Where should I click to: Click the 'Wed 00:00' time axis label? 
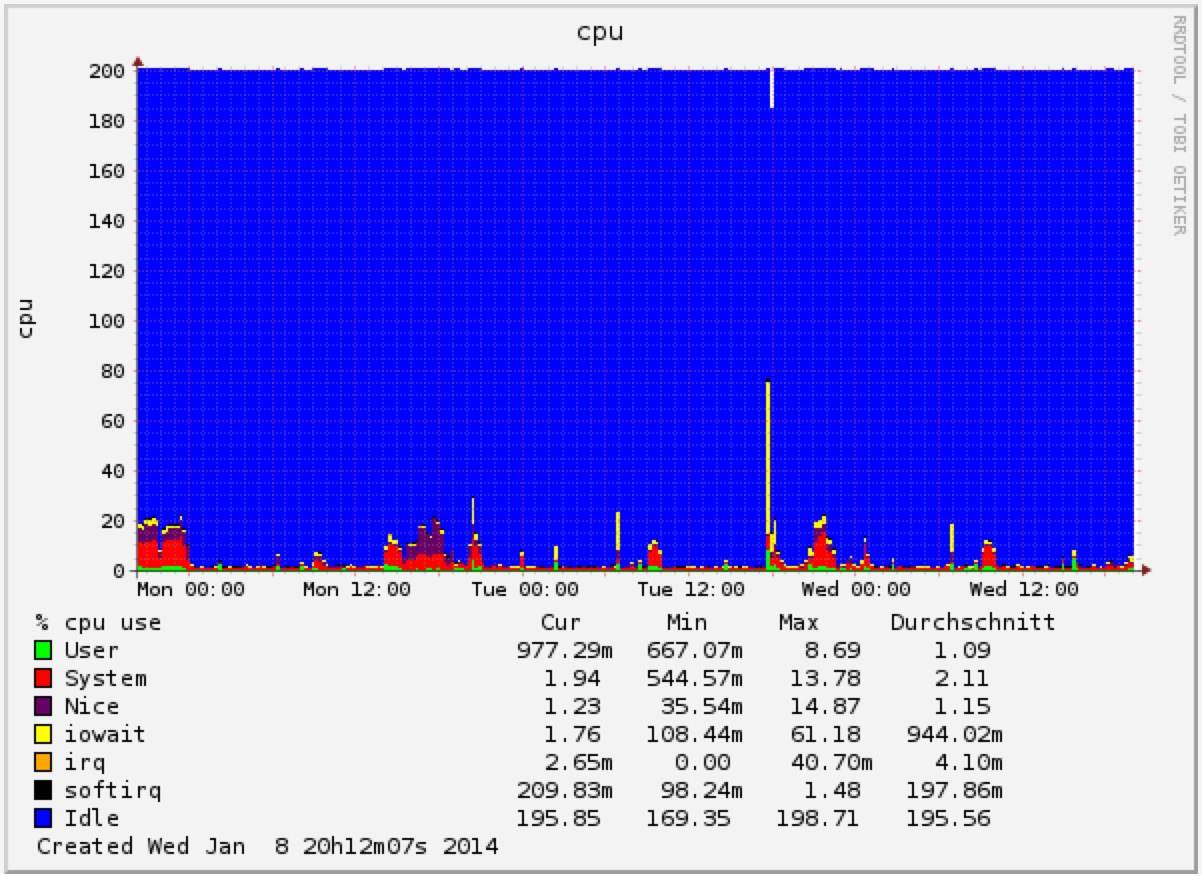tap(857, 590)
